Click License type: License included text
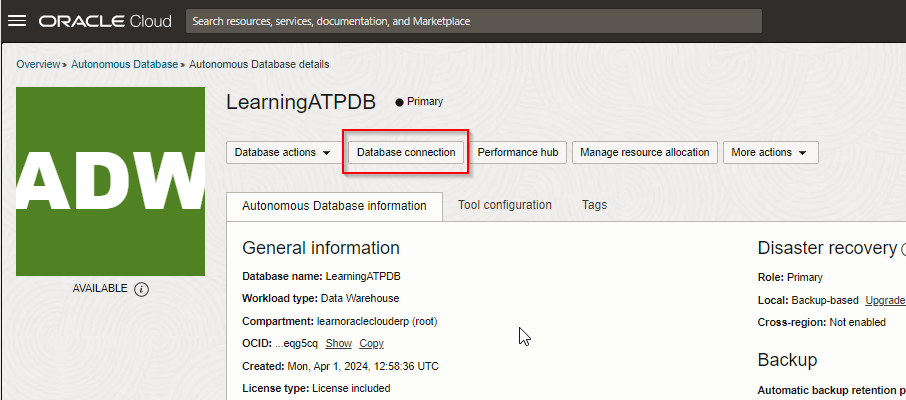The image size is (906, 400). tap(316, 388)
